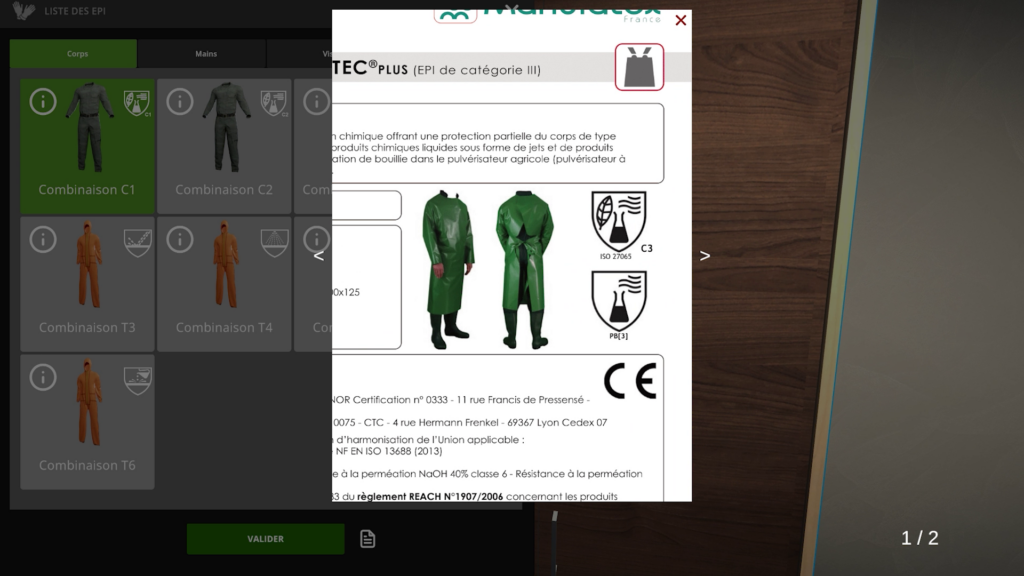Open the document icon beside VALIDER
1024x576 pixels.
(x=368, y=539)
